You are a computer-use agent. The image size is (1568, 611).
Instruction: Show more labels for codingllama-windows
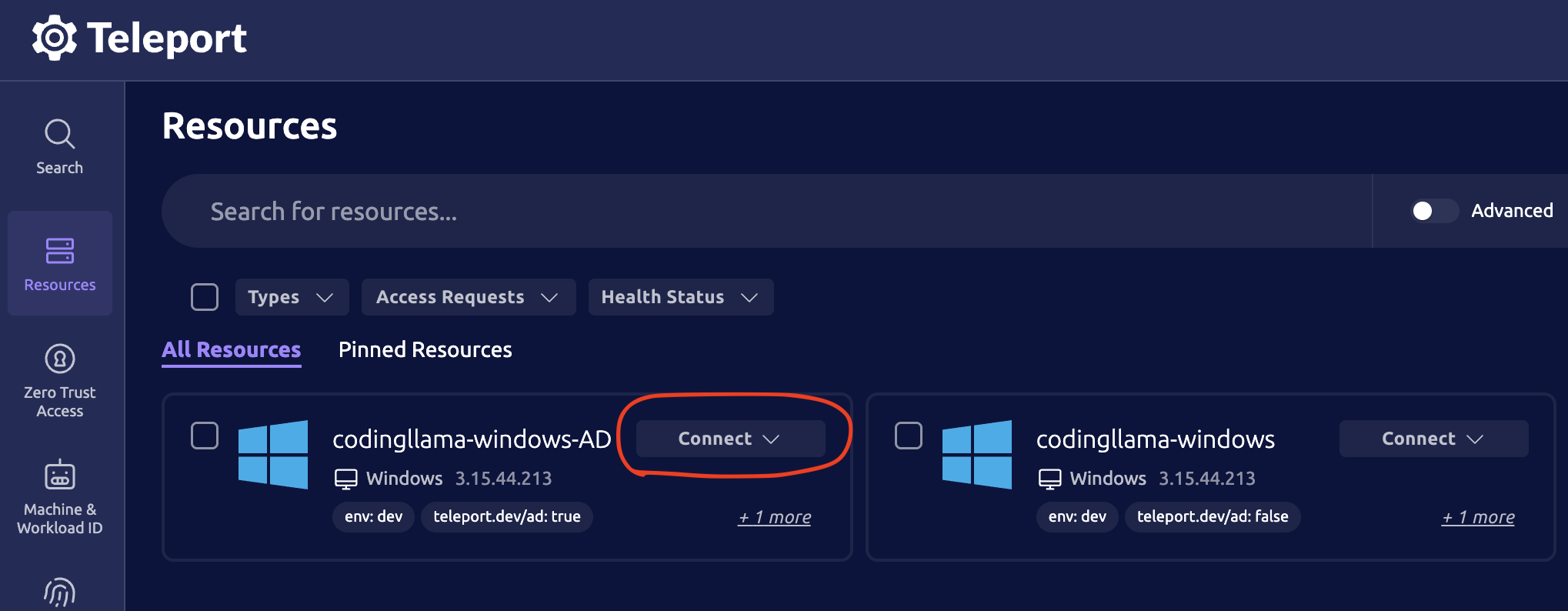1478,517
